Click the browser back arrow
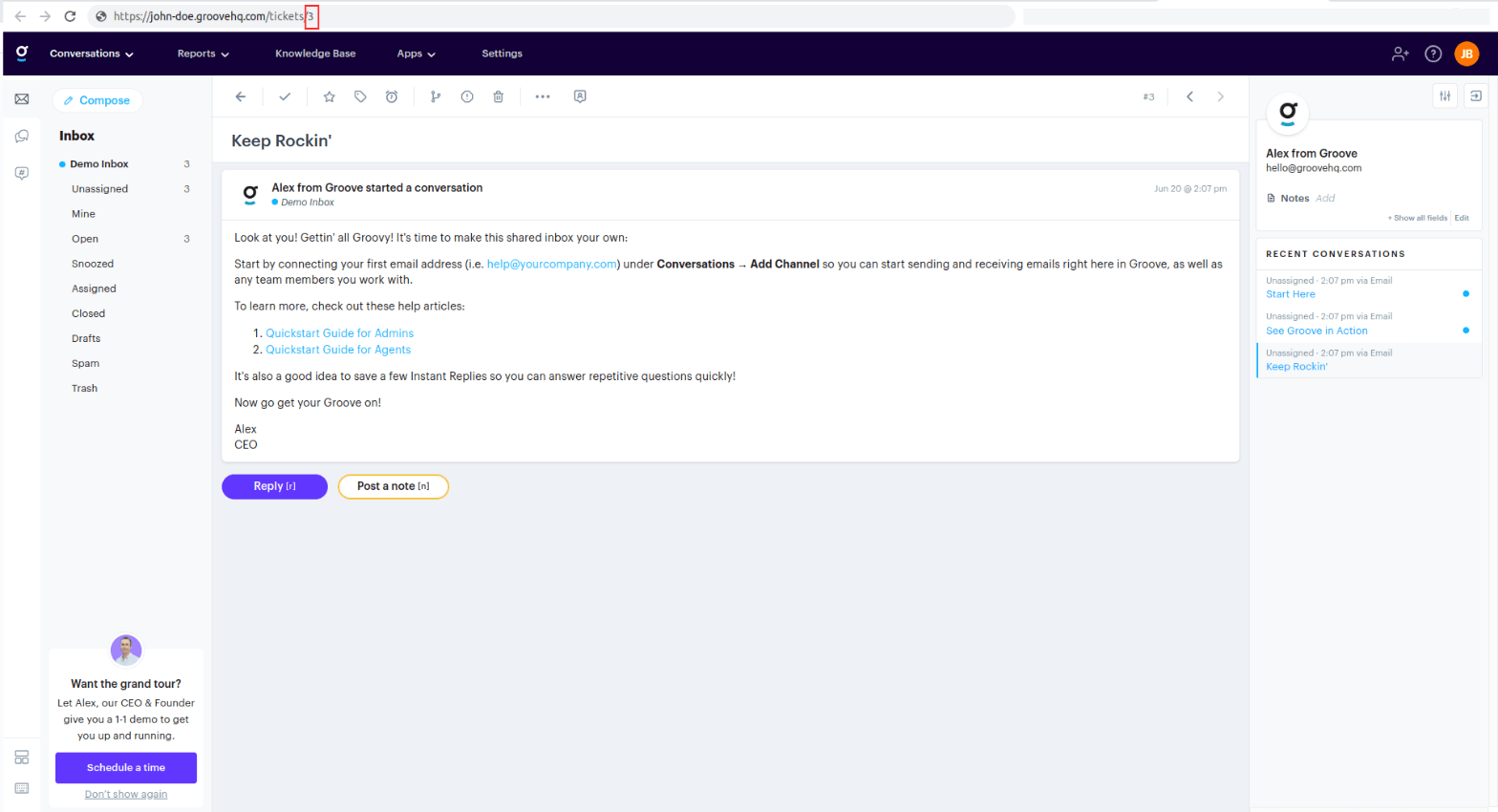The width and height of the screenshot is (1498, 812). (x=20, y=16)
